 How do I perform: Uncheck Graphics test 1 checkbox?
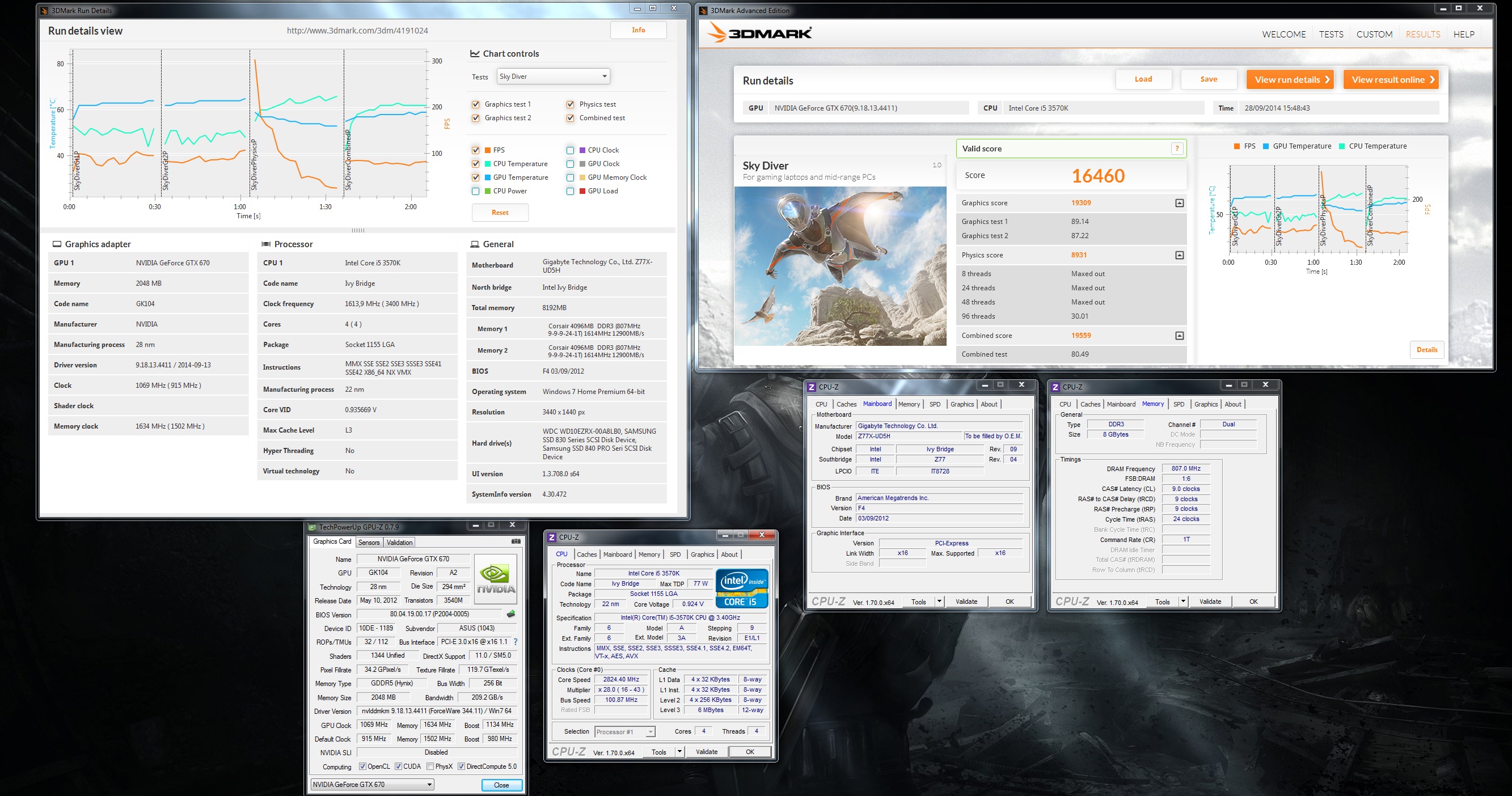pyautogui.click(x=475, y=104)
